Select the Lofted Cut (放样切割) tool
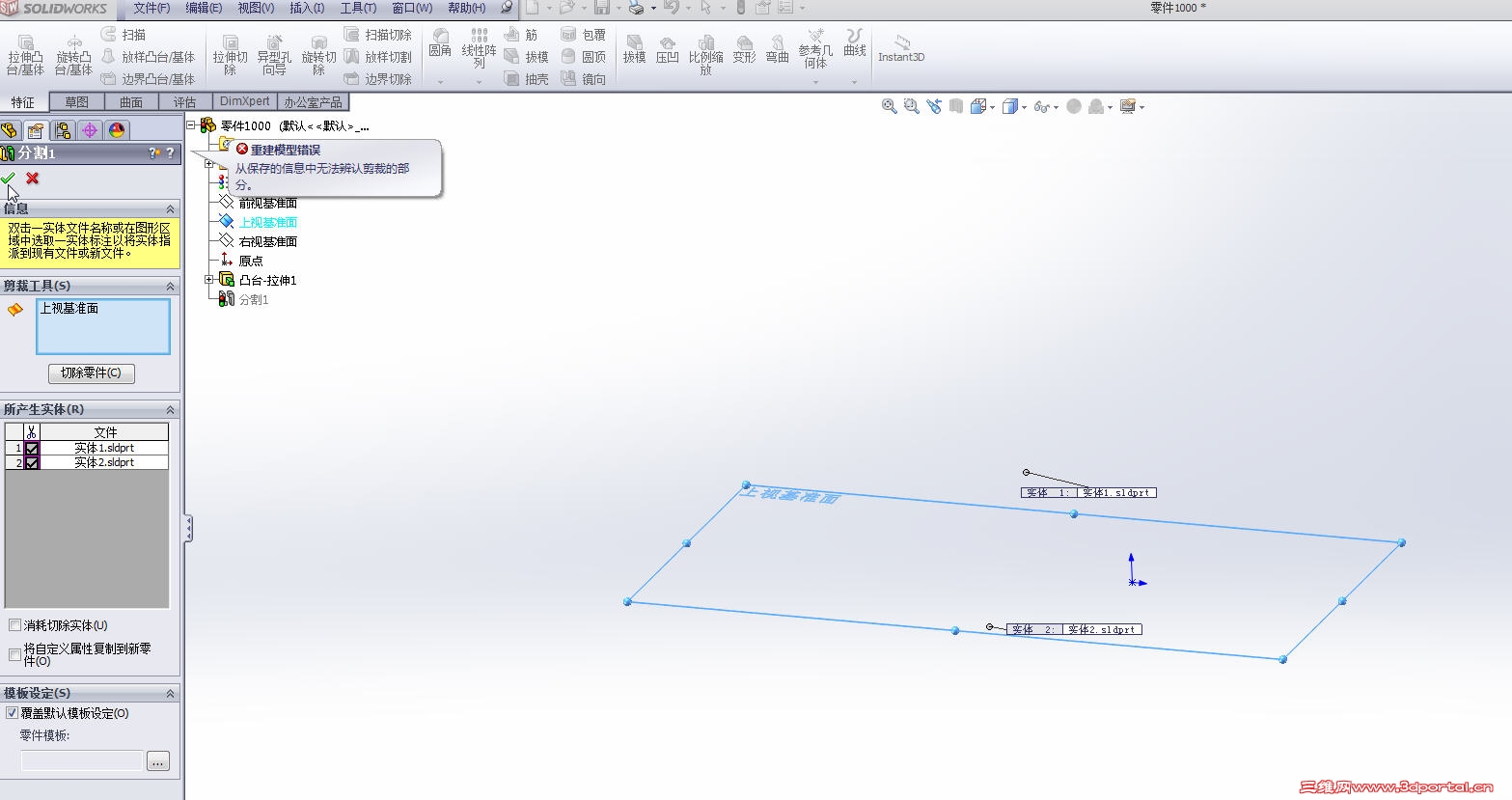The height and width of the screenshot is (800, 1512). (x=378, y=57)
